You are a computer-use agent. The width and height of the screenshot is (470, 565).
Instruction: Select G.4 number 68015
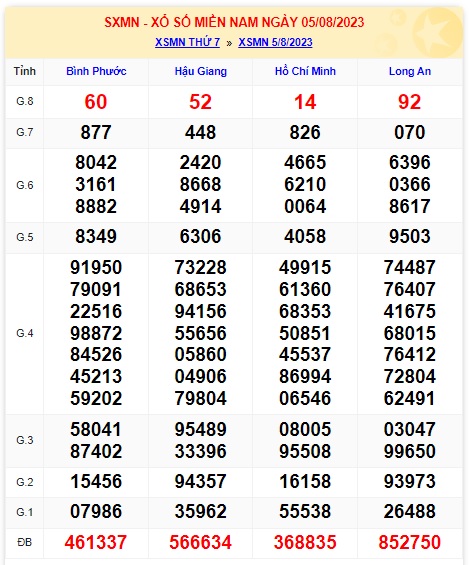coord(409,333)
